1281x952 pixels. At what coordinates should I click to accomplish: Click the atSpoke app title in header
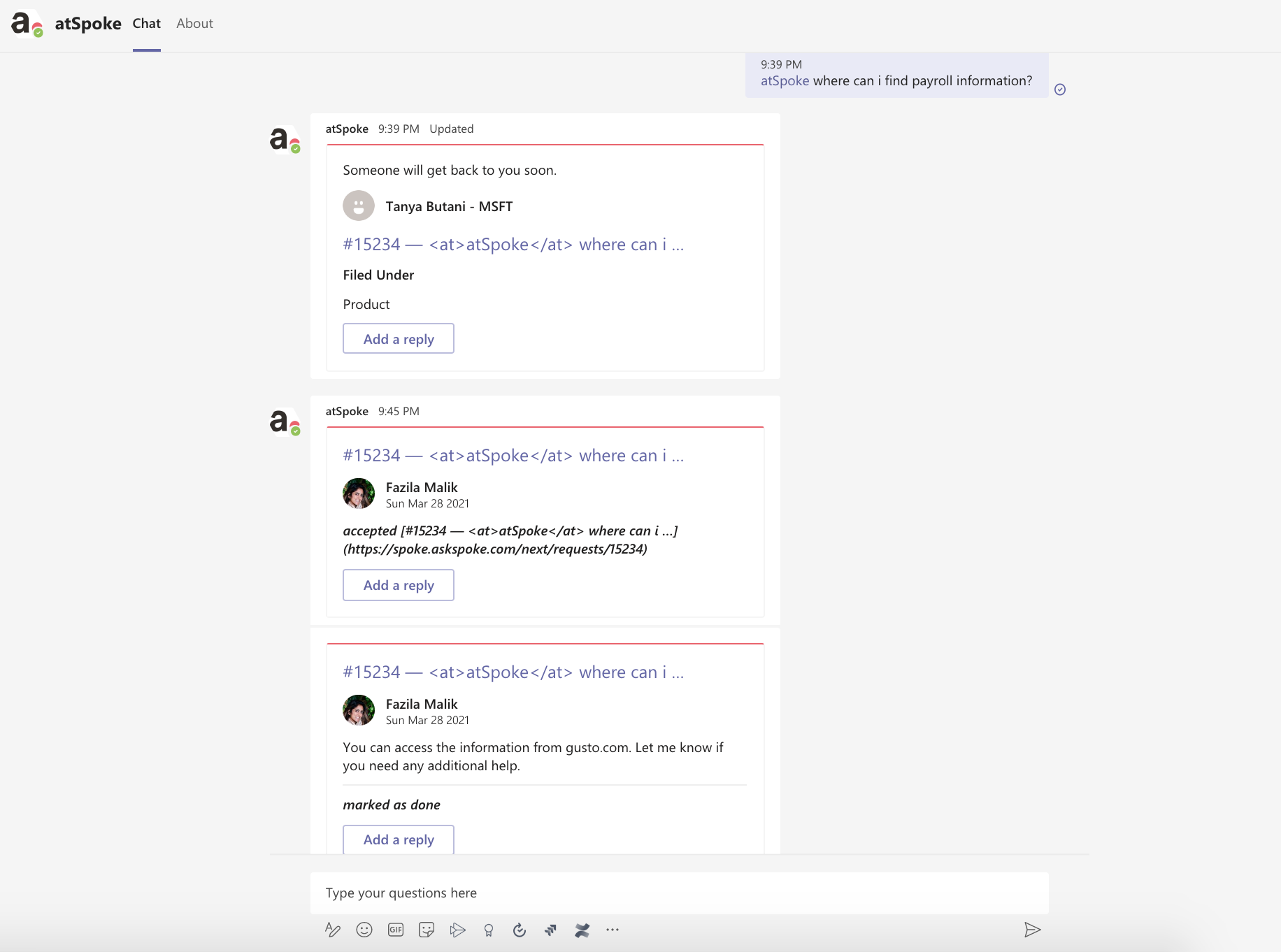(x=88, y=24)
